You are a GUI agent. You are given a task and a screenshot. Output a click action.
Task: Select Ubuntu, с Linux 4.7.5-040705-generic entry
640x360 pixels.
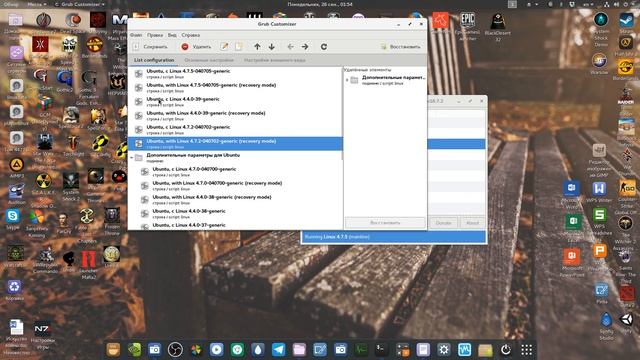pyautogui.click(x=235, y=73)
